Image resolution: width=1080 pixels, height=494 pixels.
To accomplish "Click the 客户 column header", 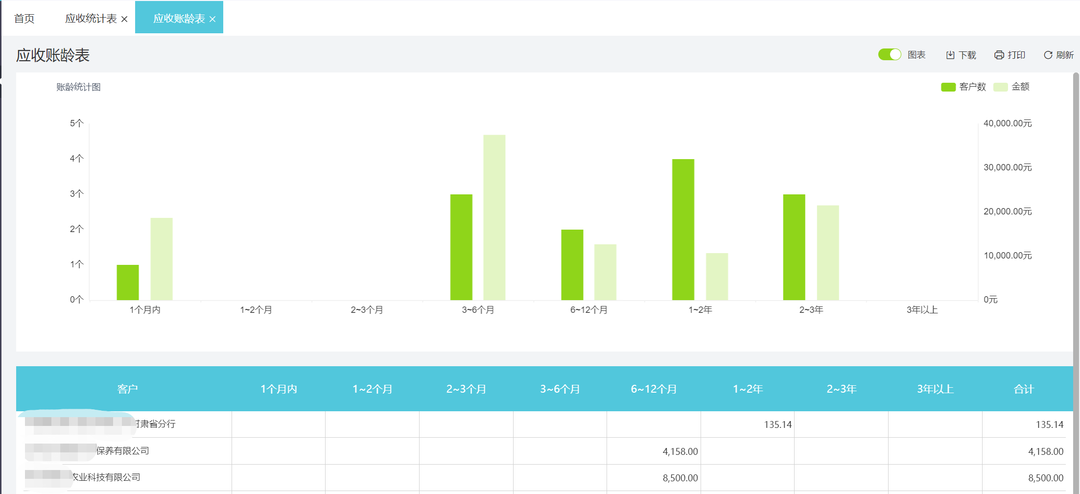I will point(127,388).
